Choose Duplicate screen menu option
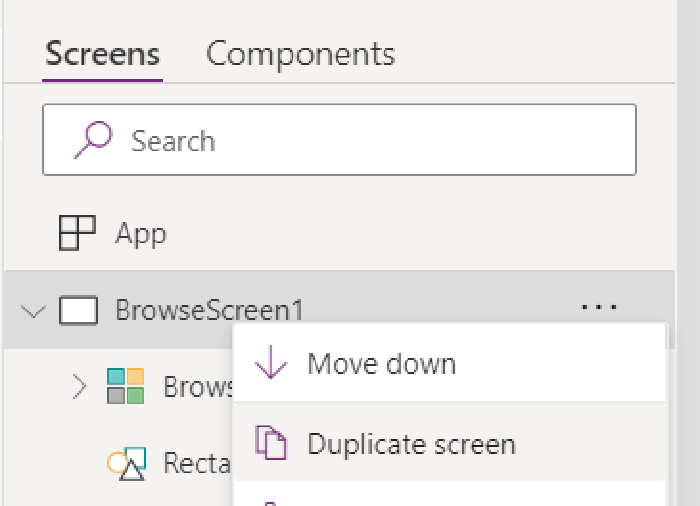 [411, 443]
